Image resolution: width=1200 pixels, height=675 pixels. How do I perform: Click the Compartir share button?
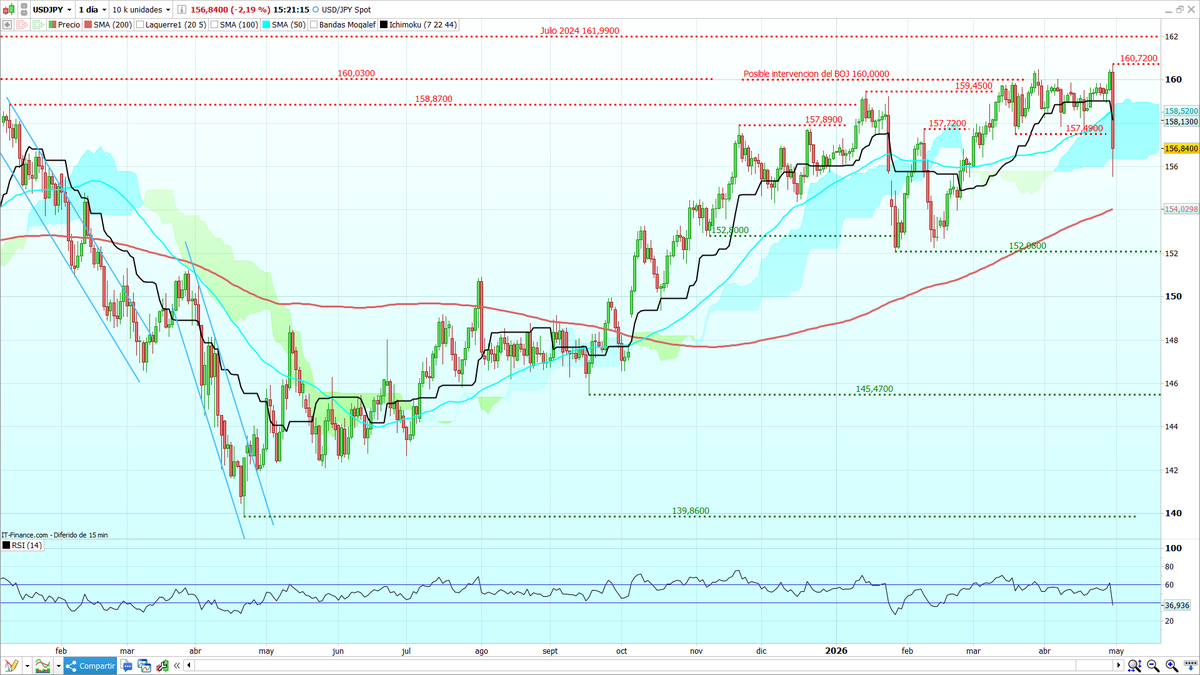(90, 666)
